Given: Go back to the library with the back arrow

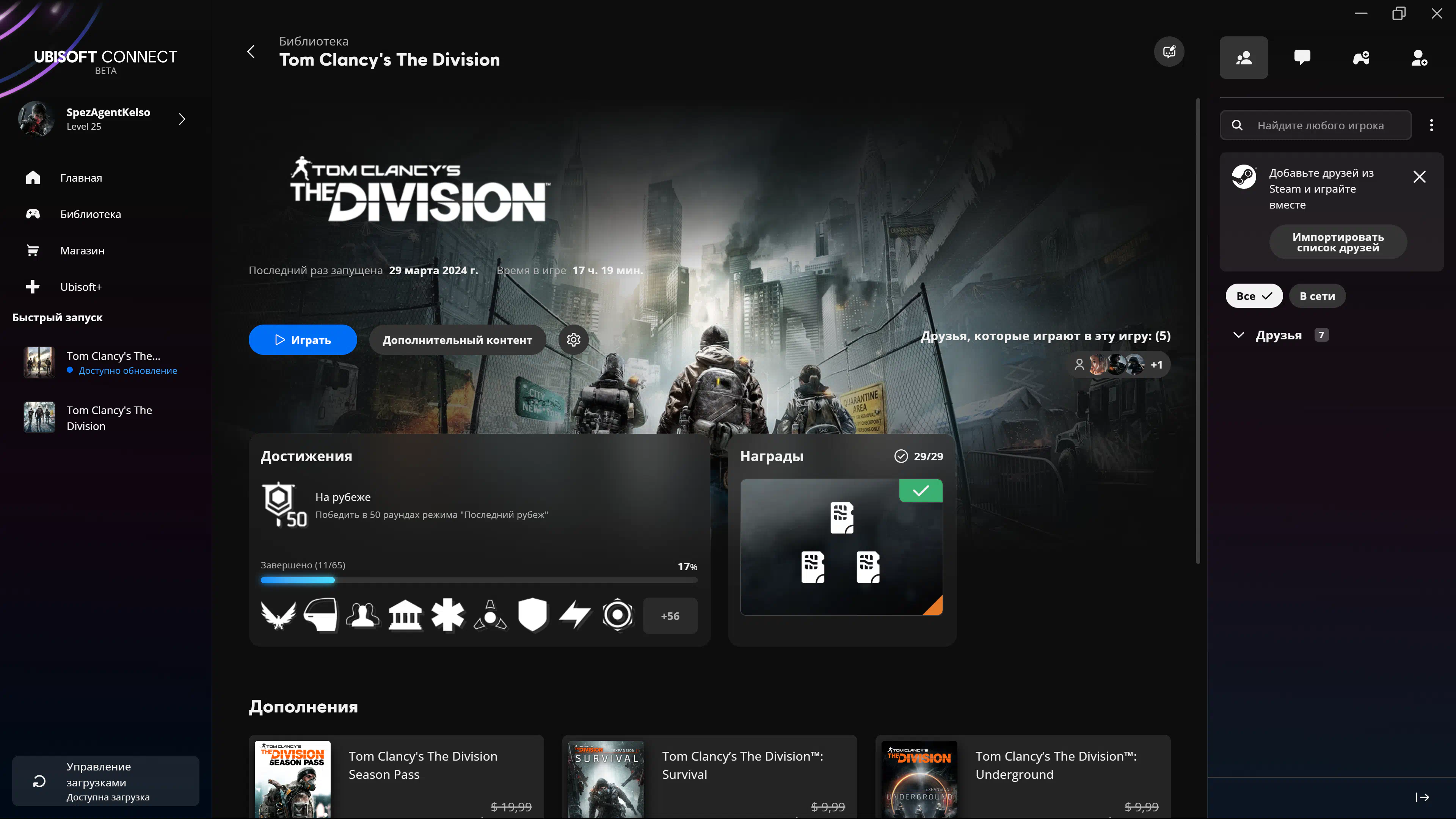Looking at the screenshot, I should point(251,52).
